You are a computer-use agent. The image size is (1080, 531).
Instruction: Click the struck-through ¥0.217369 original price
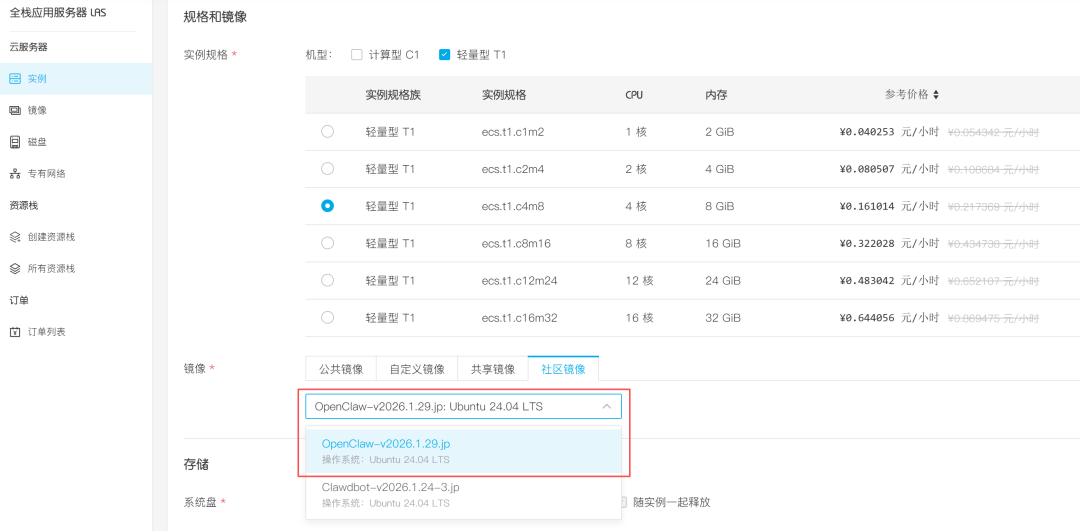point(993,206)
